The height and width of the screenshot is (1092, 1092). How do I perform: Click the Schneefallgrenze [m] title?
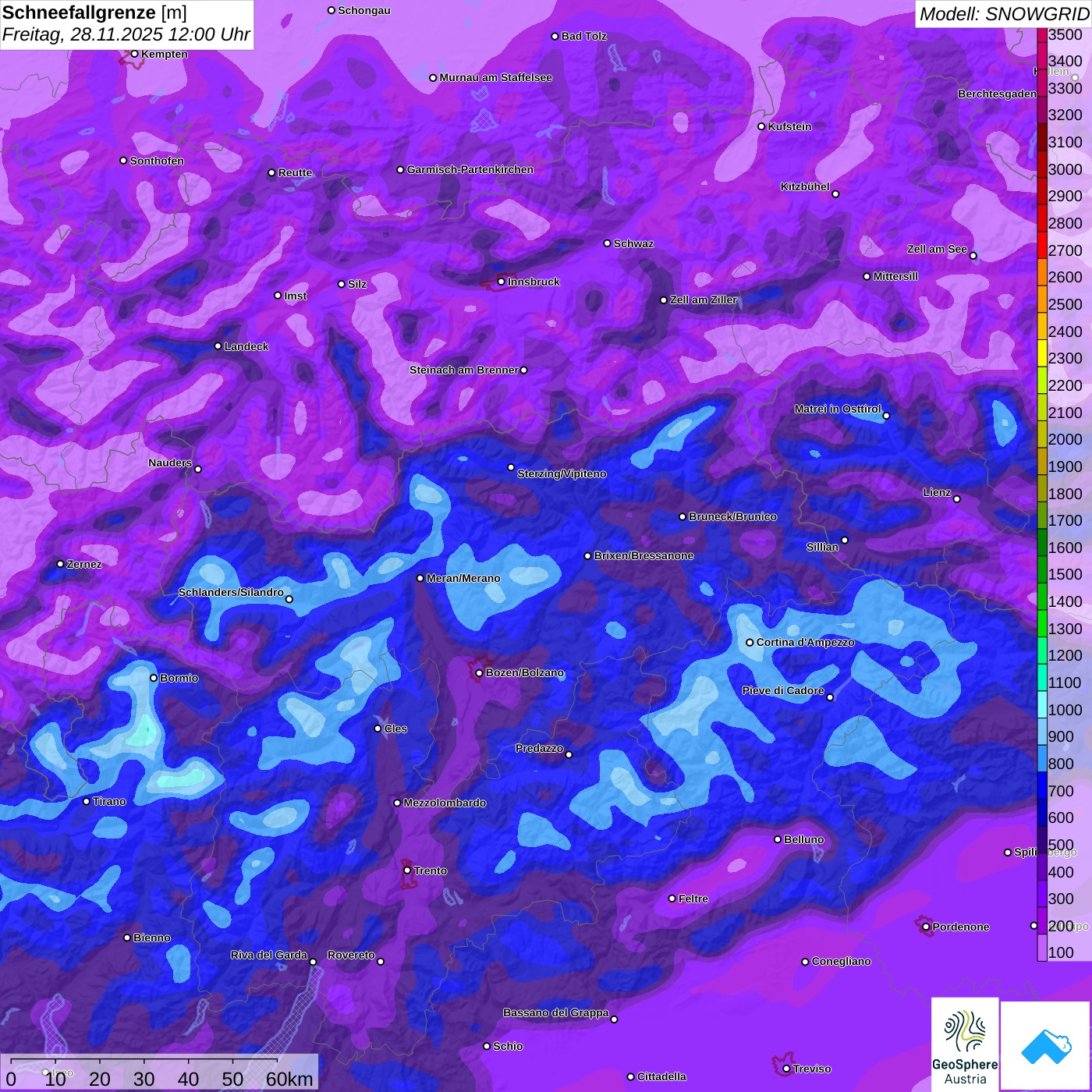coord(94,13)
